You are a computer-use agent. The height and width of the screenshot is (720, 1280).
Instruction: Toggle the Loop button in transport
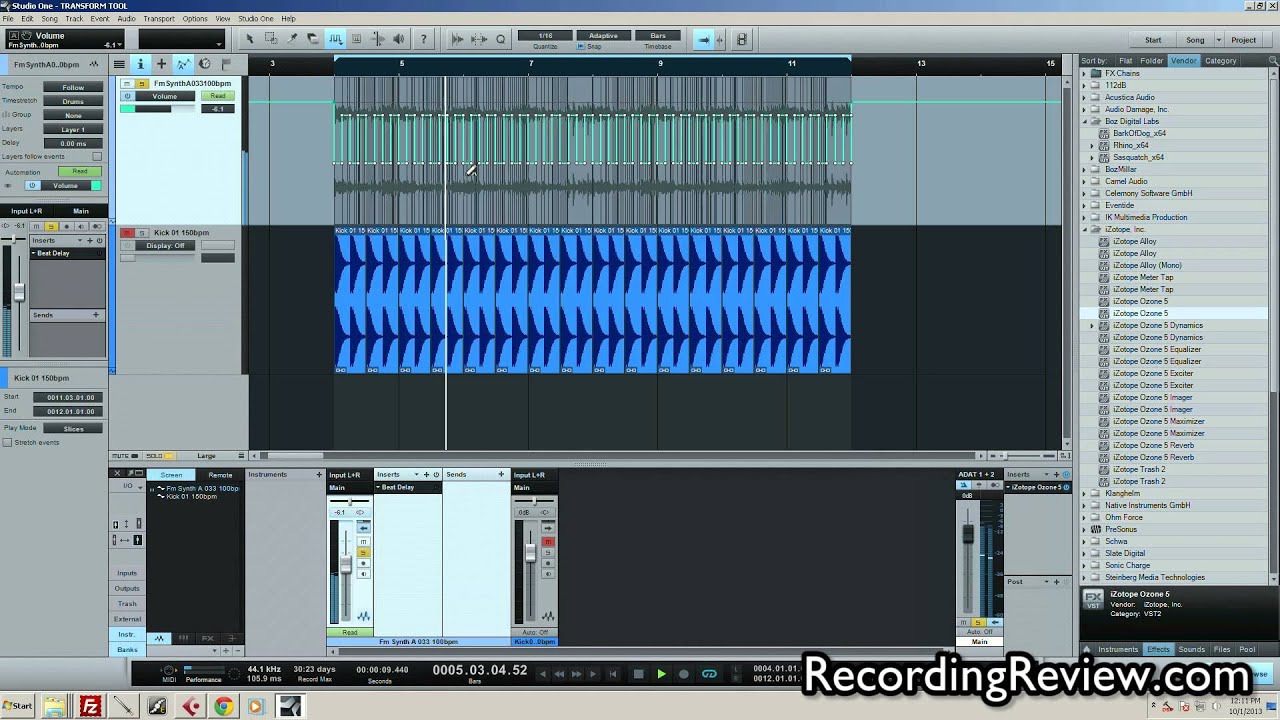[709, 674]
